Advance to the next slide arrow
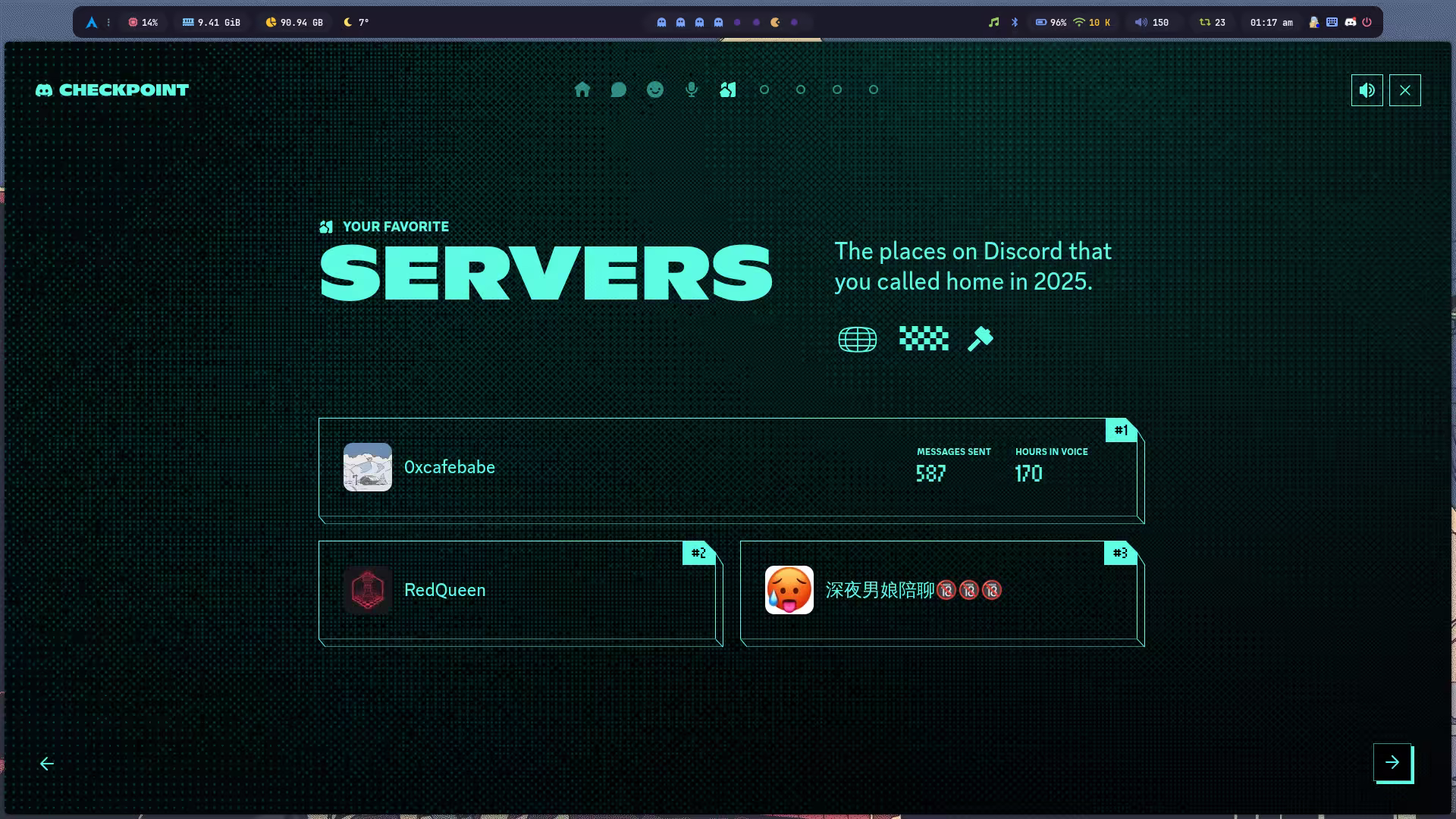The width and height of the screenshot is (1456, 819). pos(1392,762)
